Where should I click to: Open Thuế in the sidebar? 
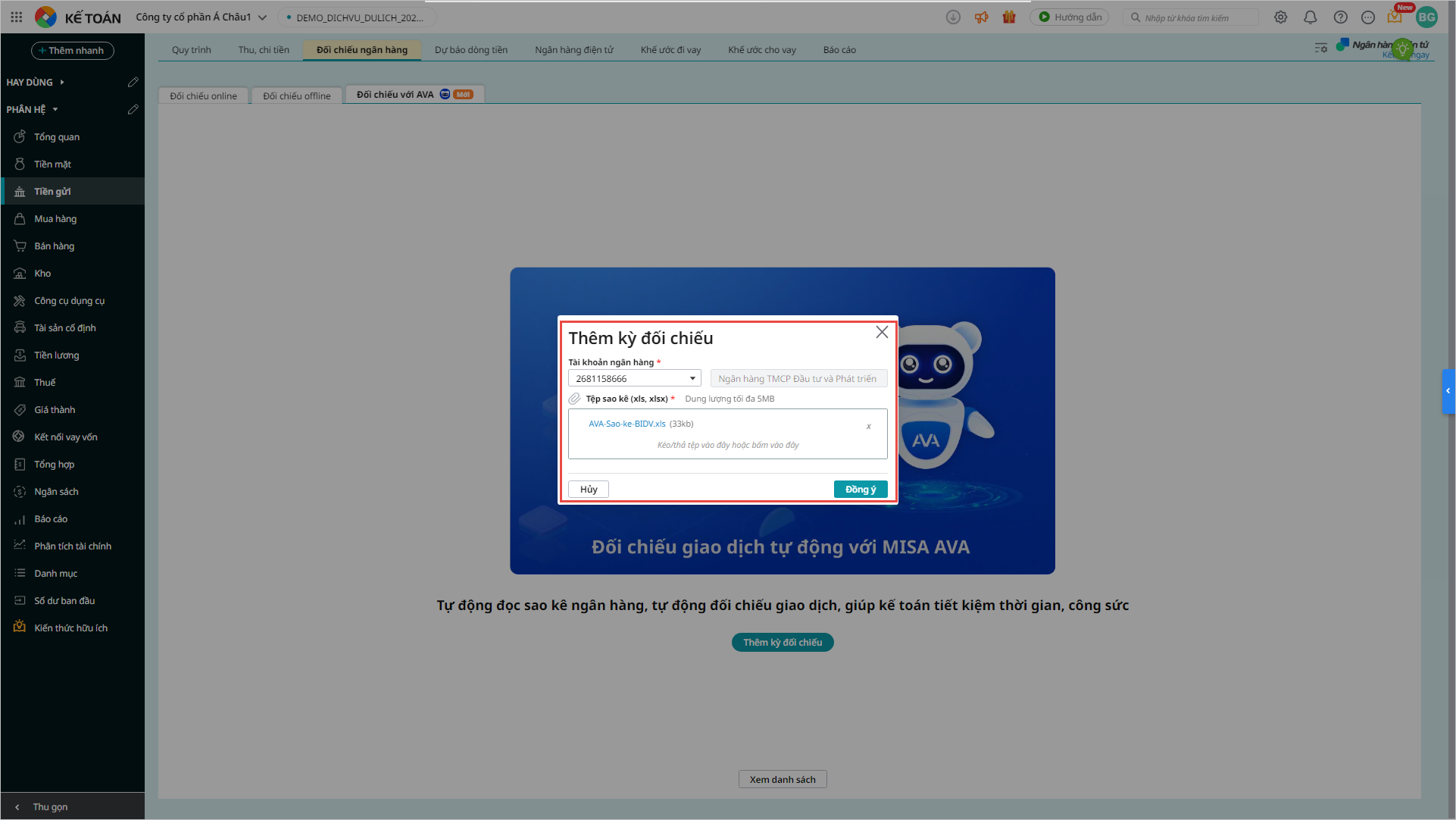(73, 382)
